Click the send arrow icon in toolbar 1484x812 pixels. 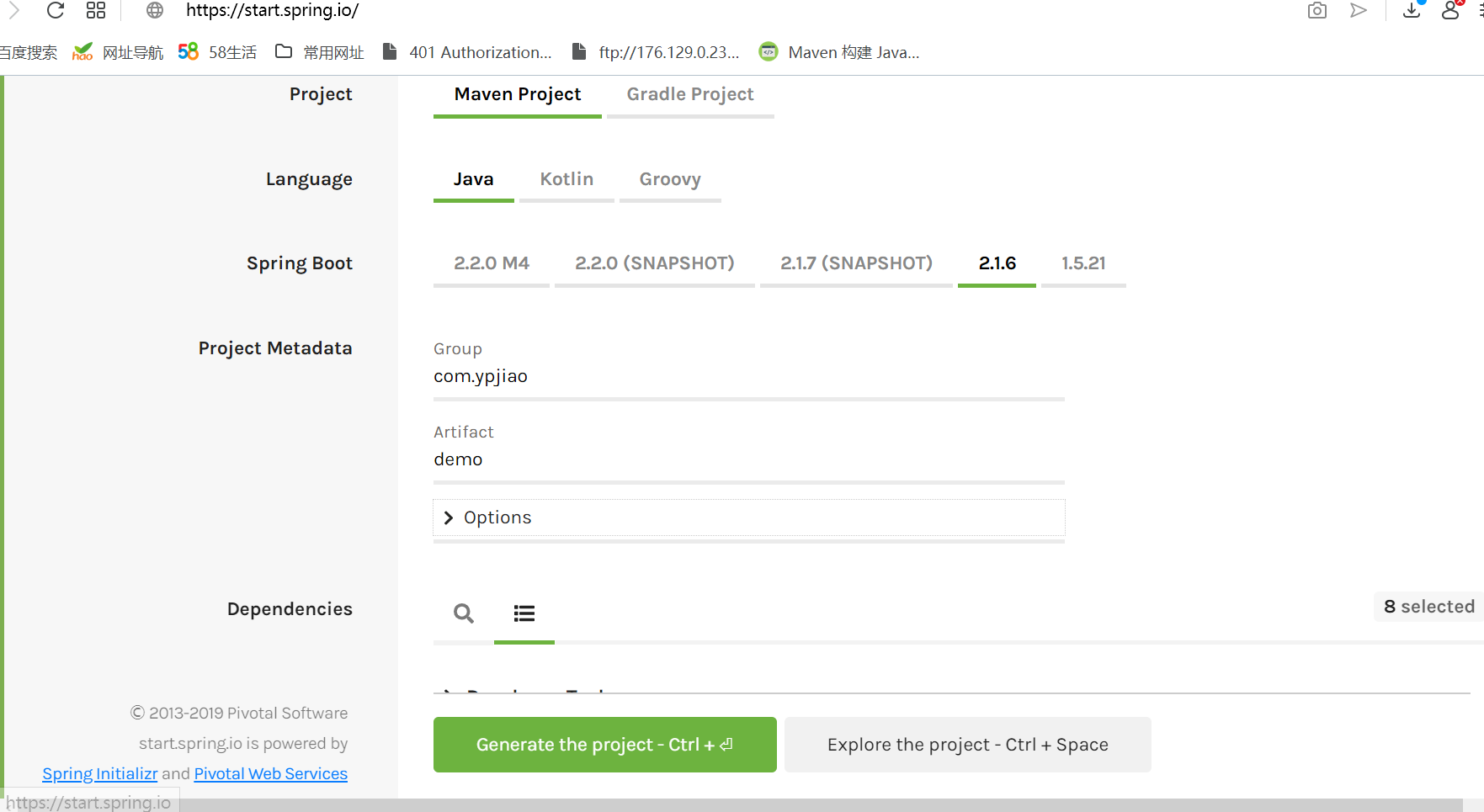1359,10
